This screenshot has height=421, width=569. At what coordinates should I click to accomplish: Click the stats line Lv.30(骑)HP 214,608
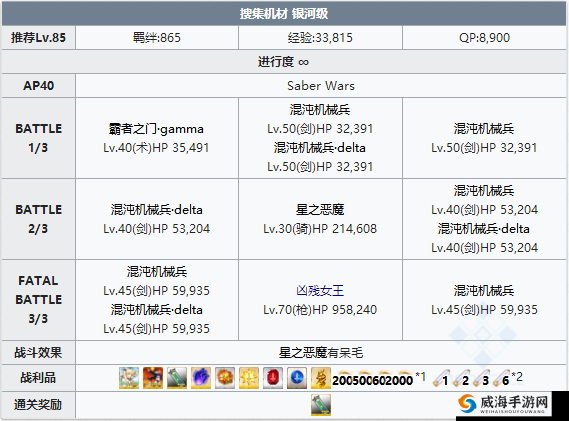click(x=320, y=229)
